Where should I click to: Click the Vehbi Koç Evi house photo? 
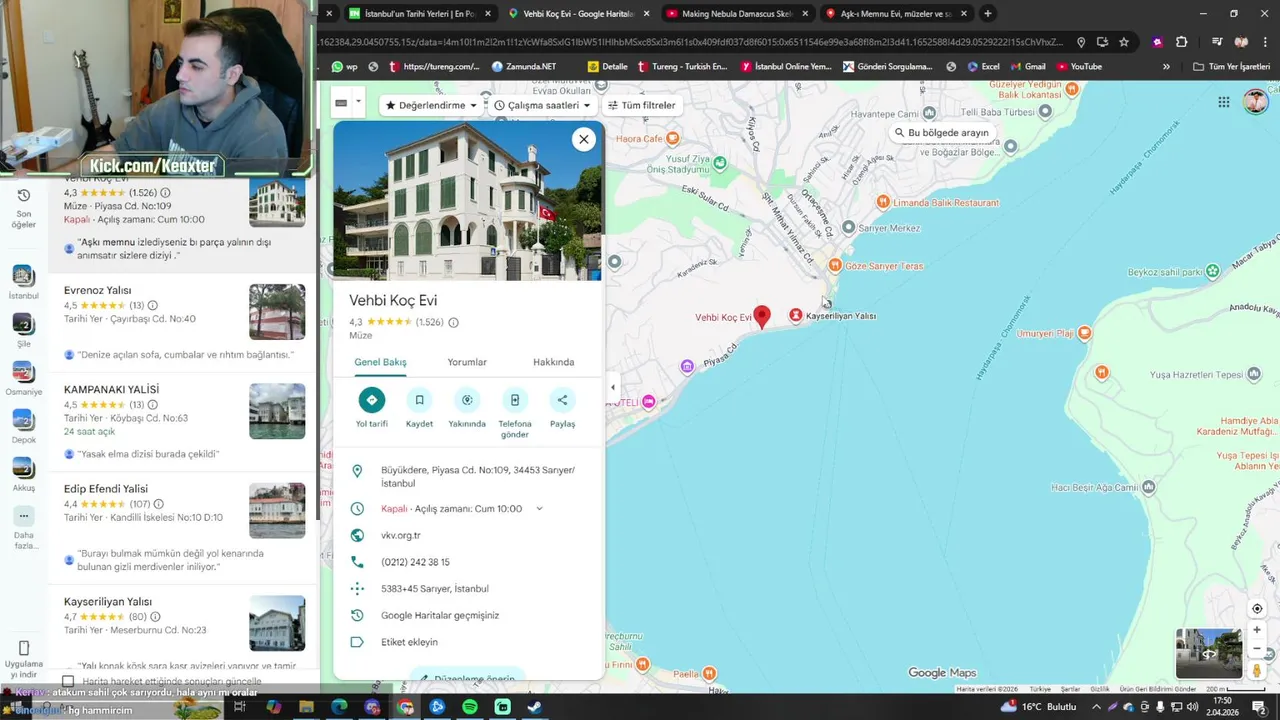[x=468, y=201]
